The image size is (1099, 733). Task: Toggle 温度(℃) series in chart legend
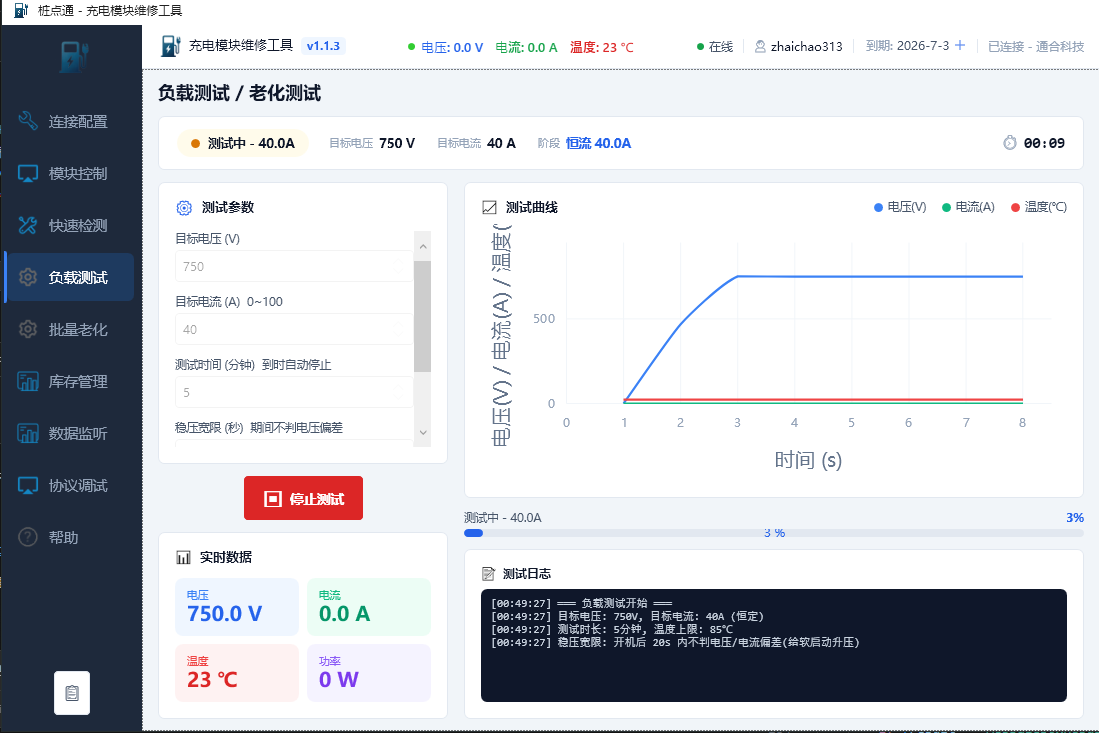pos(1039,207)
